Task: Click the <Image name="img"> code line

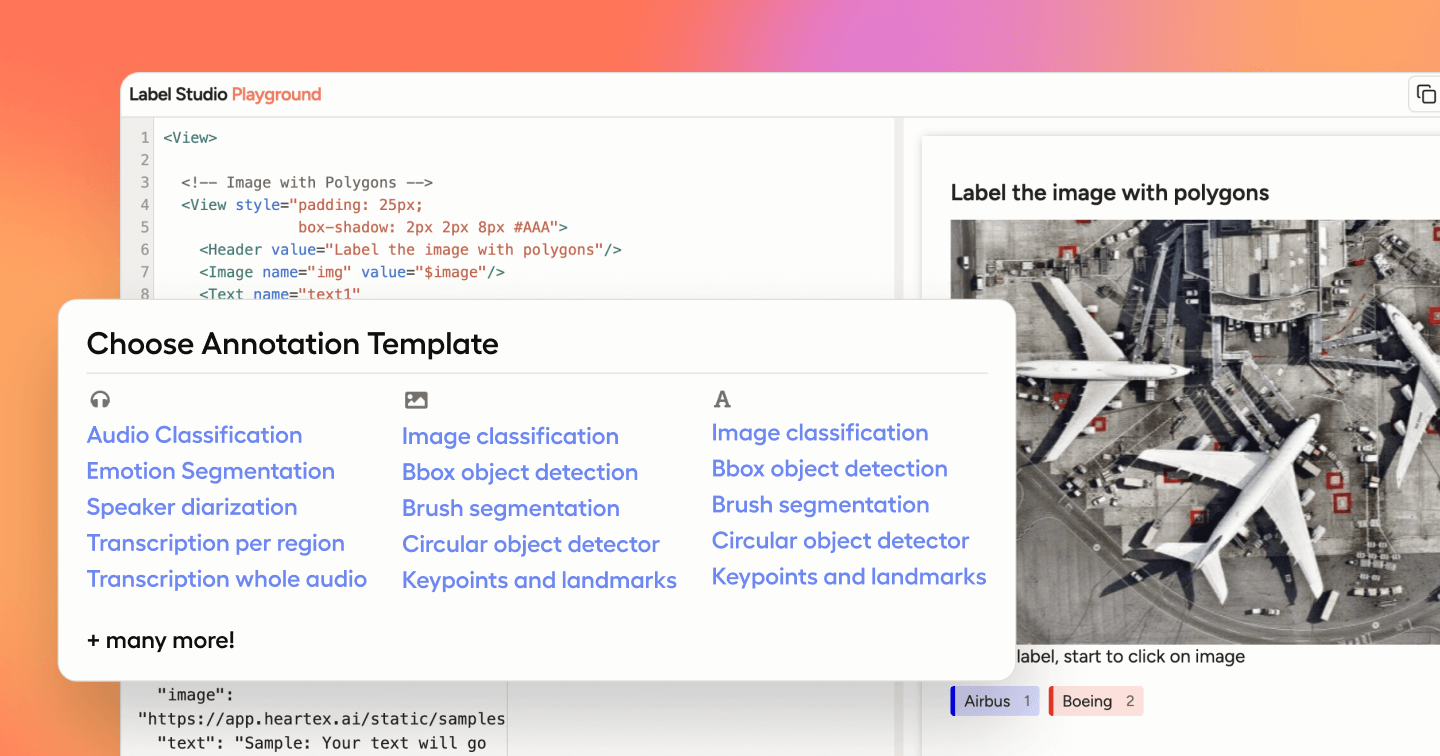Action: (x=352, y=272)
